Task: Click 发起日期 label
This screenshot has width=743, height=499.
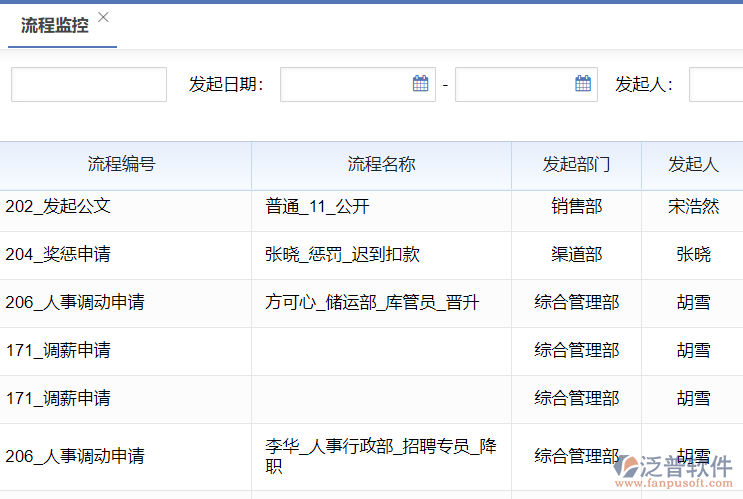Action: 226,84
